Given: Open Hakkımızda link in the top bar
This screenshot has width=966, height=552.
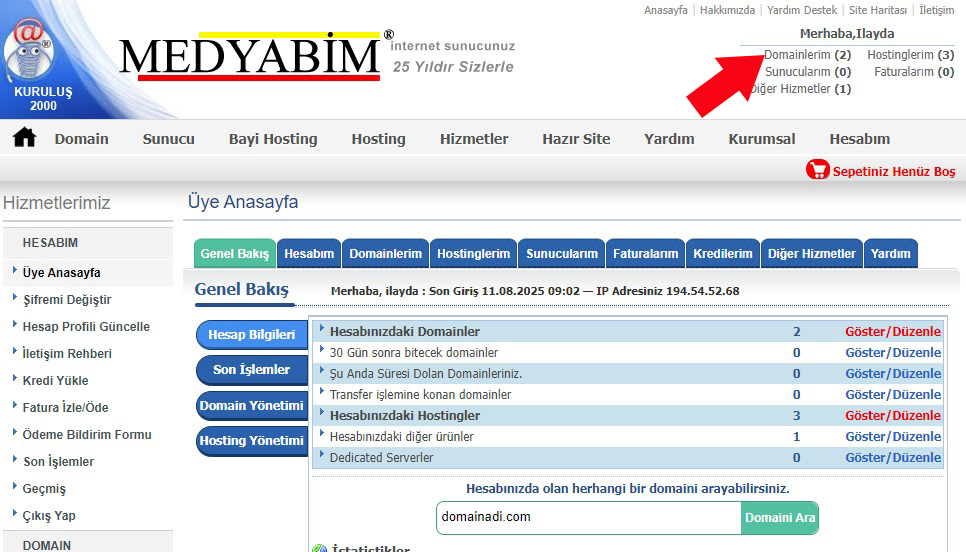Looking at the screenshot, I should click(727, 10).
